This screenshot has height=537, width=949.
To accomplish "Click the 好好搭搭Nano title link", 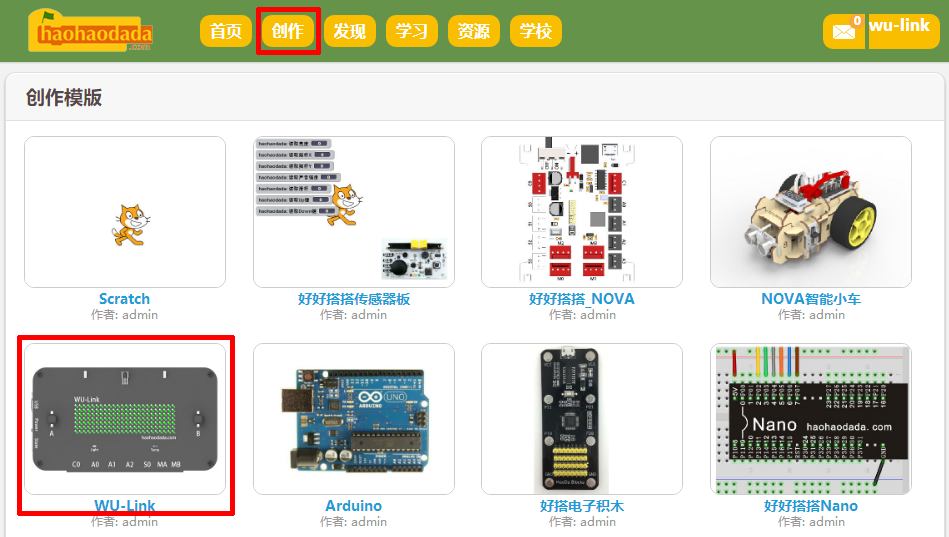I will (810, 506).
